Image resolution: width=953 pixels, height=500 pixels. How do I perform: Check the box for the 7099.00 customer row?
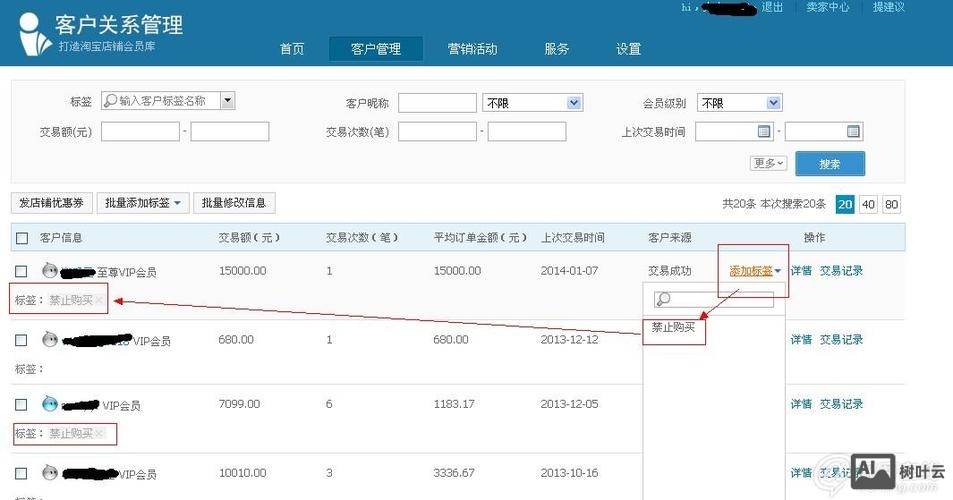tap(21, 405)
